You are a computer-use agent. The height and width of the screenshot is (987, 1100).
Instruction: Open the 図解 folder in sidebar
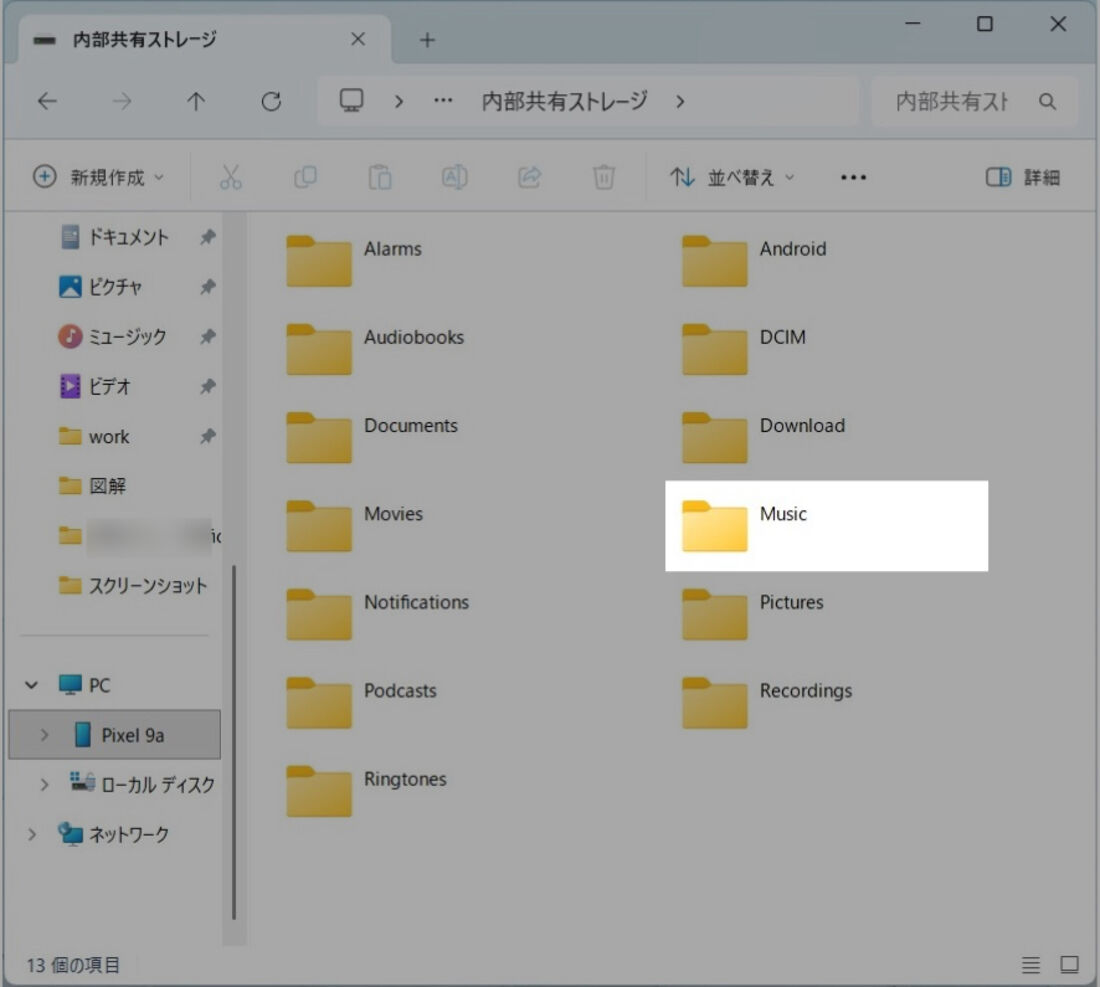(x=93, y=486)
